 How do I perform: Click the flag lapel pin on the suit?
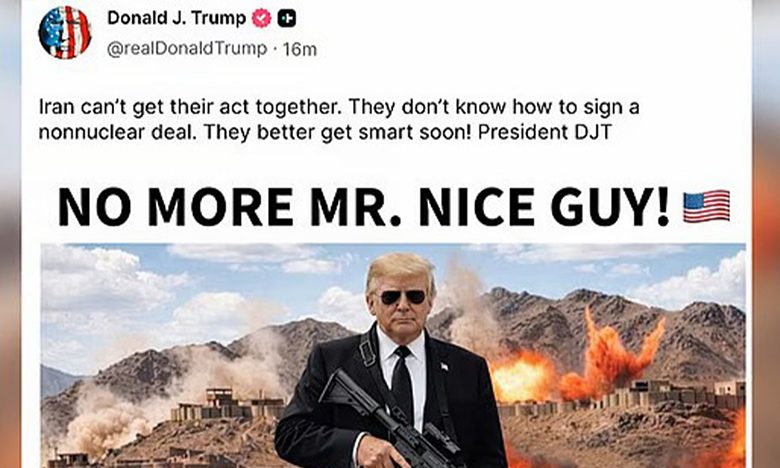tap(444, 367)
